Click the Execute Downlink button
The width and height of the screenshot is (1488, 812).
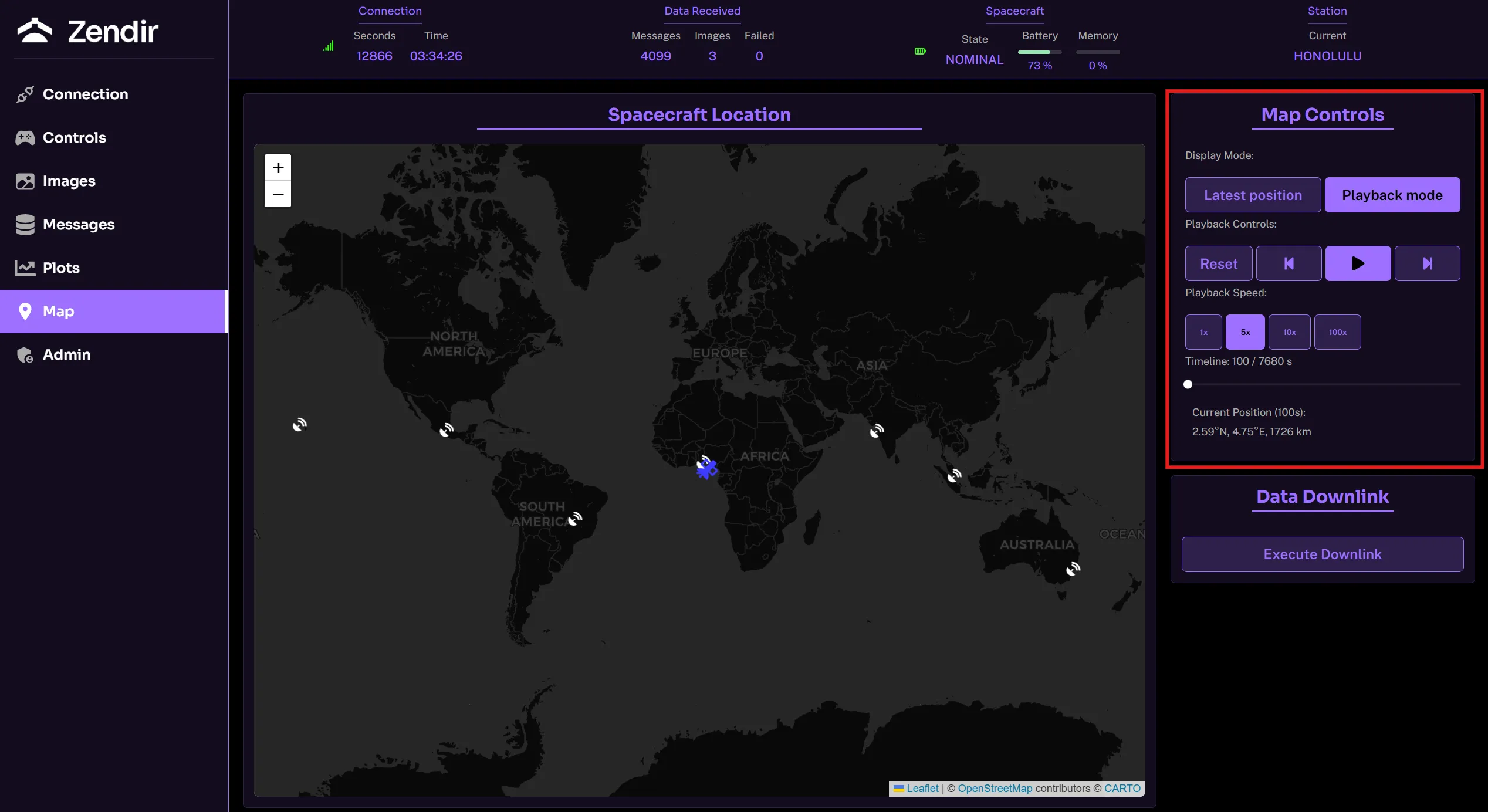pyautogui.click(x=1322, y=554)
